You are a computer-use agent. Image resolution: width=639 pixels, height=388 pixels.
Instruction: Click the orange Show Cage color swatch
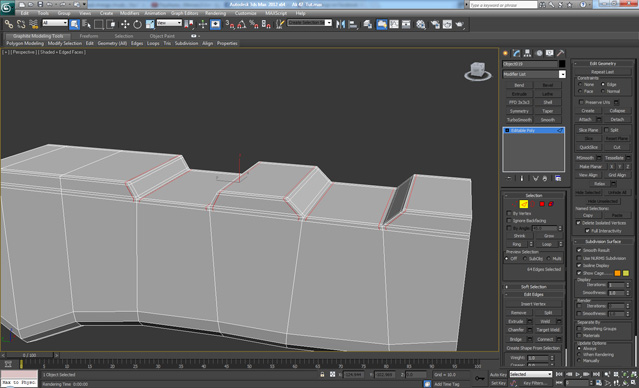[x=617, y=273]
